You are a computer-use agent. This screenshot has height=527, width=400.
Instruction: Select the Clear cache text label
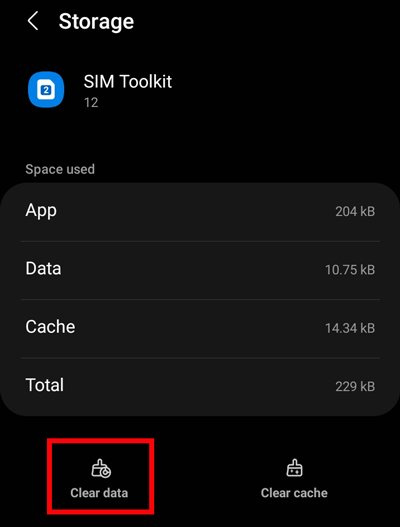click(294, 493)
